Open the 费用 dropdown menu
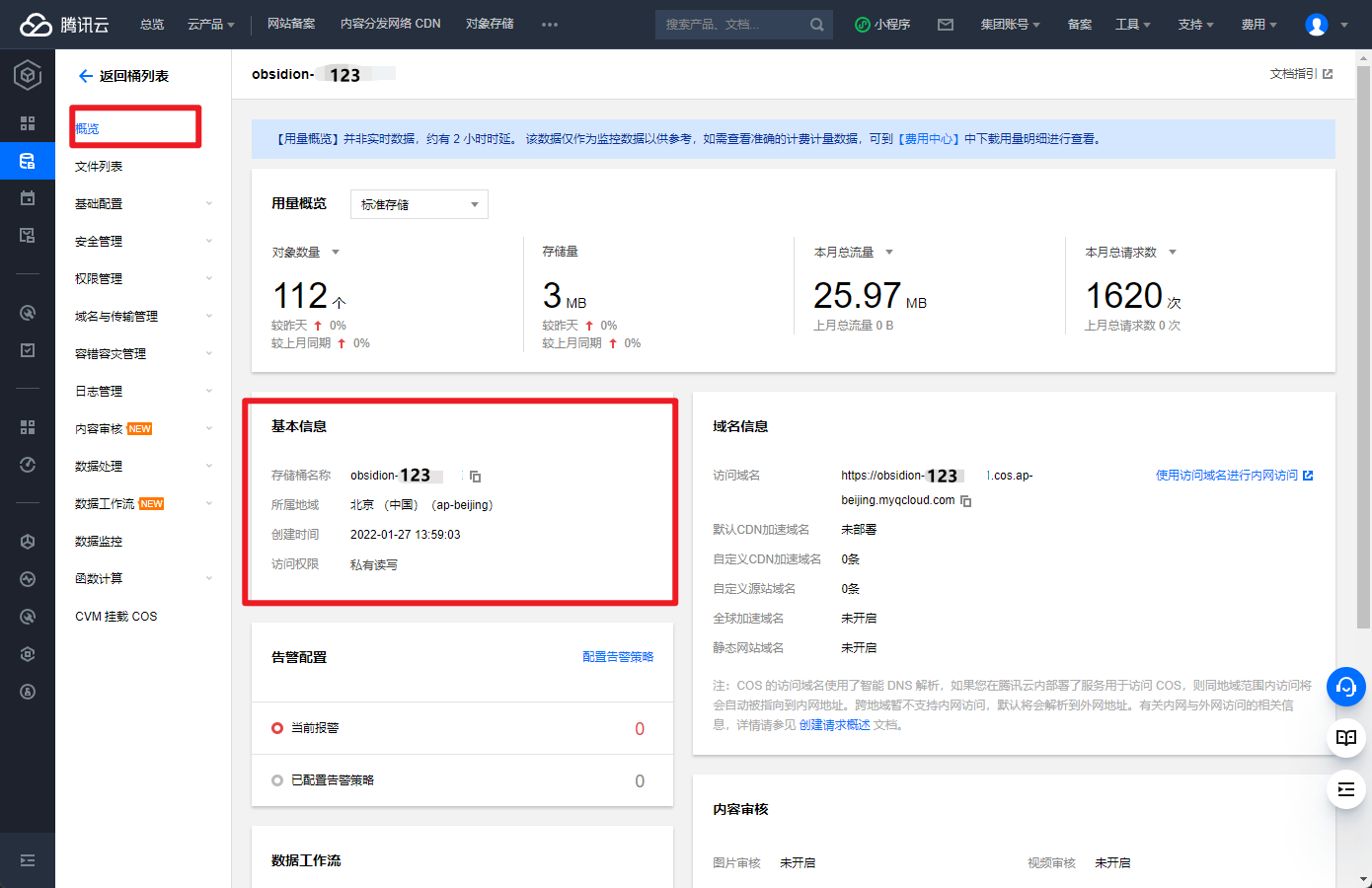 1258,25
